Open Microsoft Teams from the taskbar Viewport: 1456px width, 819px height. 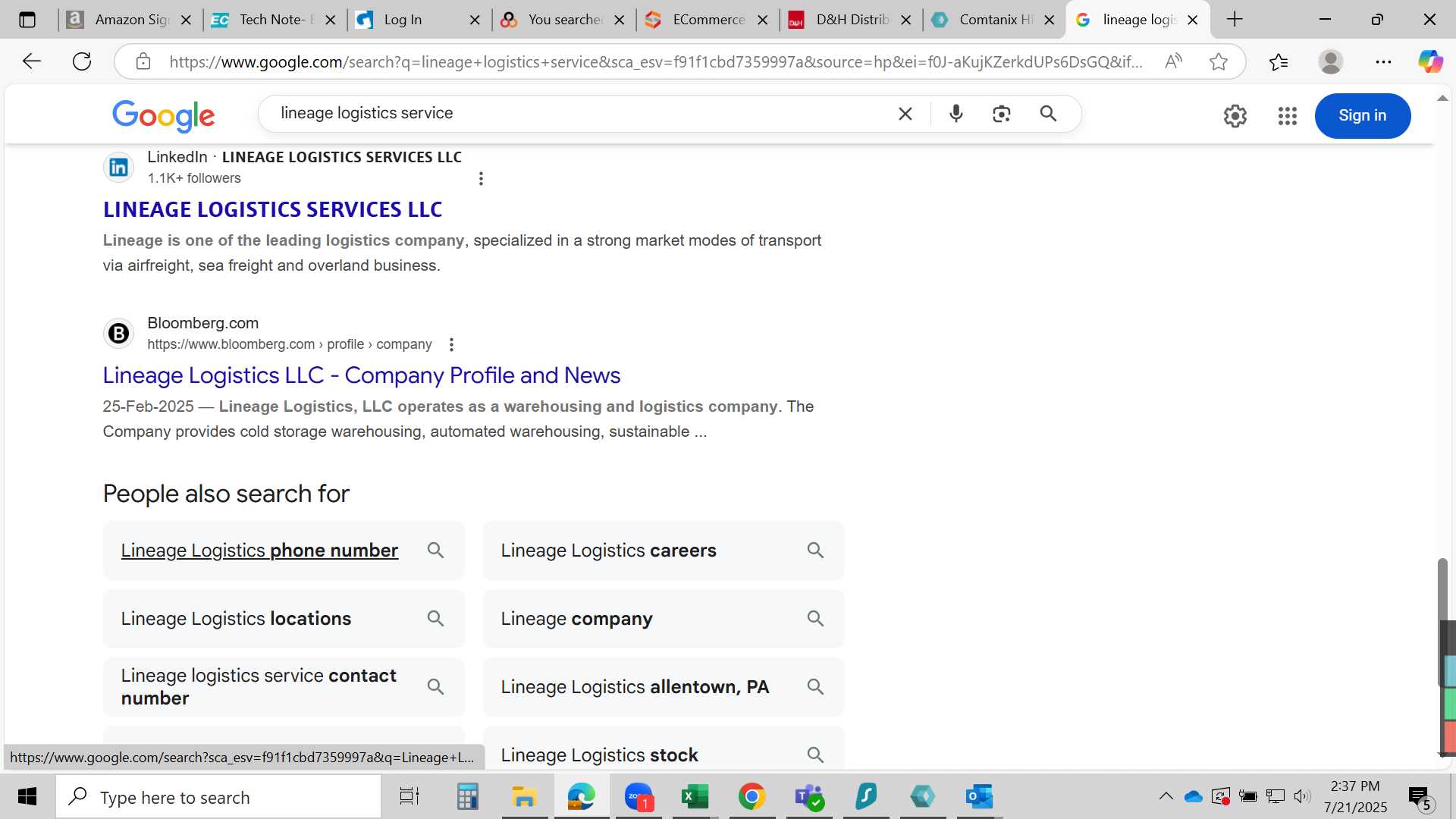808,797
